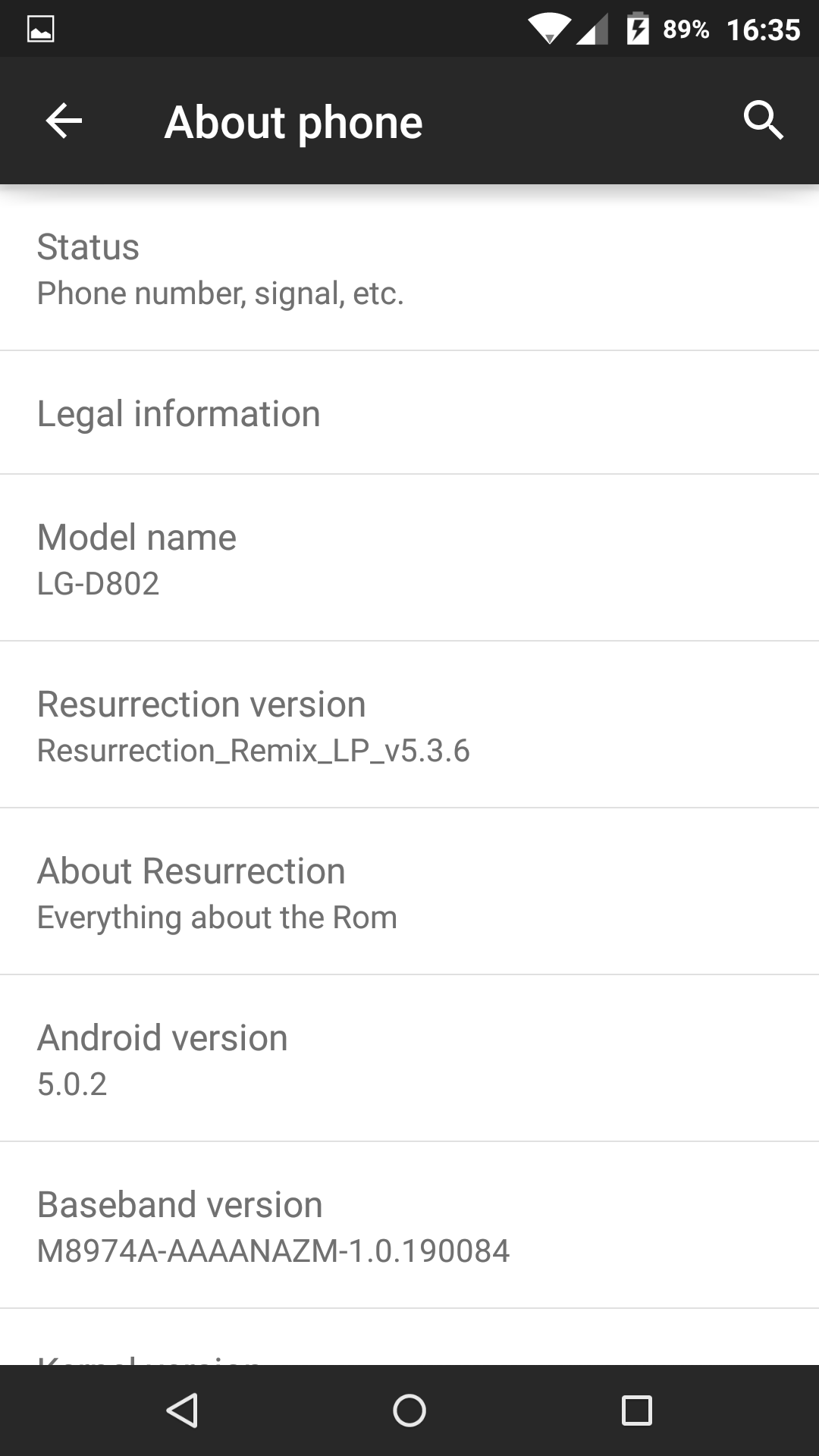819x1456 pixels.
Task: Tap the 16:35 clock in status bar
Action: 763,30
